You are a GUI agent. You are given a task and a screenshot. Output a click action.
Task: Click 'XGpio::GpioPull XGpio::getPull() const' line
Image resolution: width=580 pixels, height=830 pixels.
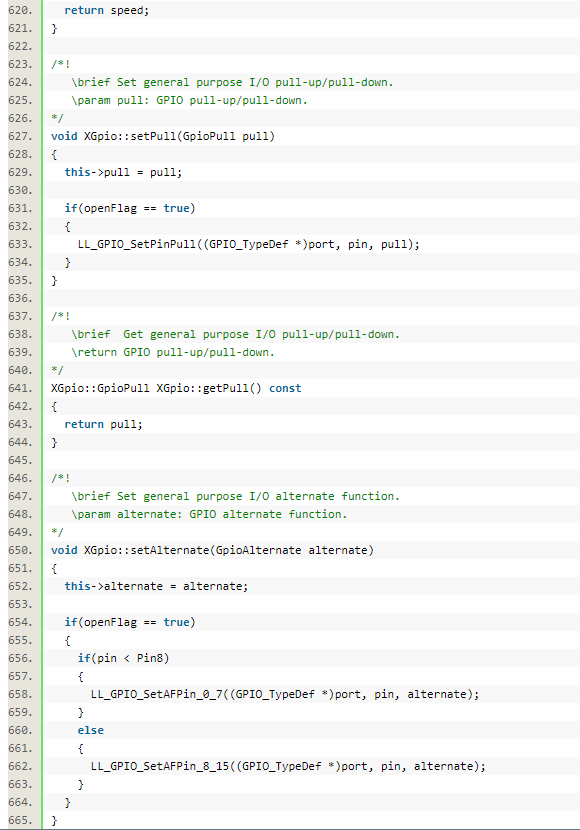tap(176, 388)
